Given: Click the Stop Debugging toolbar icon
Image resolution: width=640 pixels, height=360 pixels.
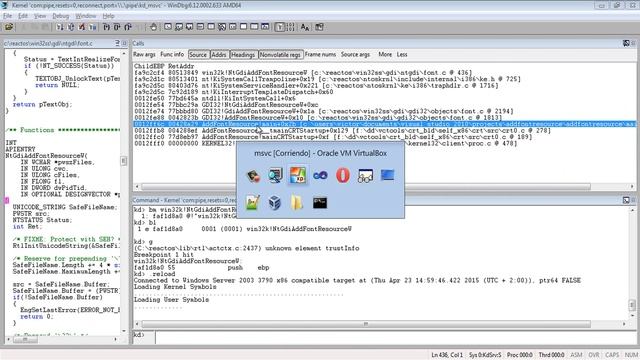Looking at the screenshot, I should [82, 27].
